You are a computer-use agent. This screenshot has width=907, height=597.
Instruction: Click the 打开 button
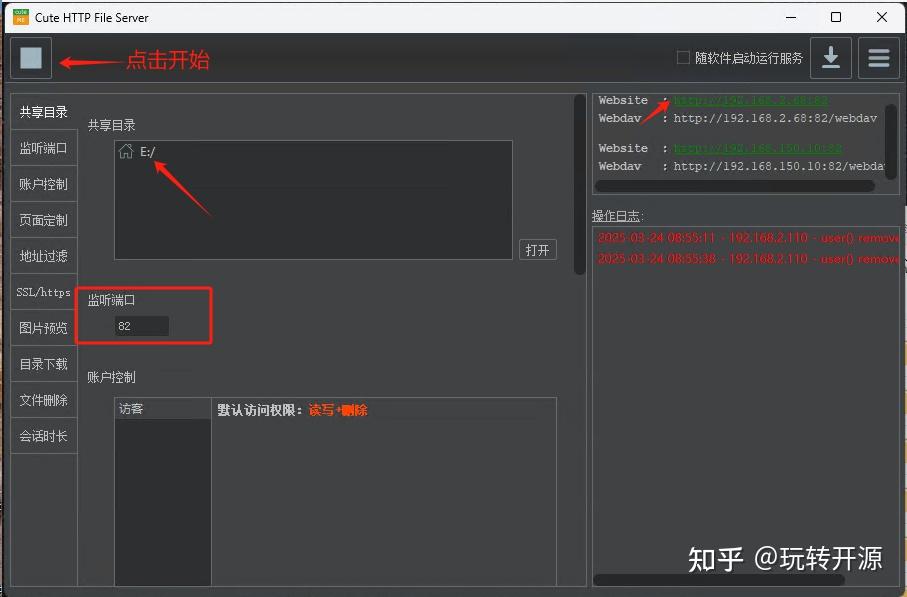(538, 250)
